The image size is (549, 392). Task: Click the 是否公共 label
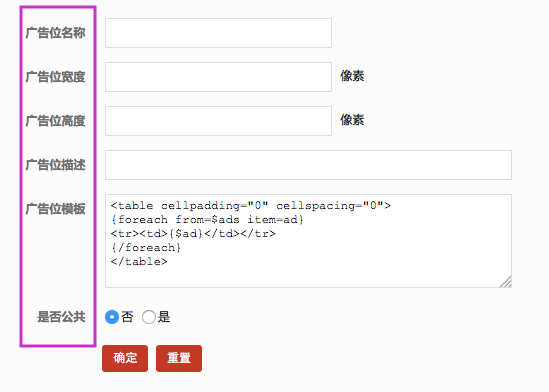coord(61,317)
